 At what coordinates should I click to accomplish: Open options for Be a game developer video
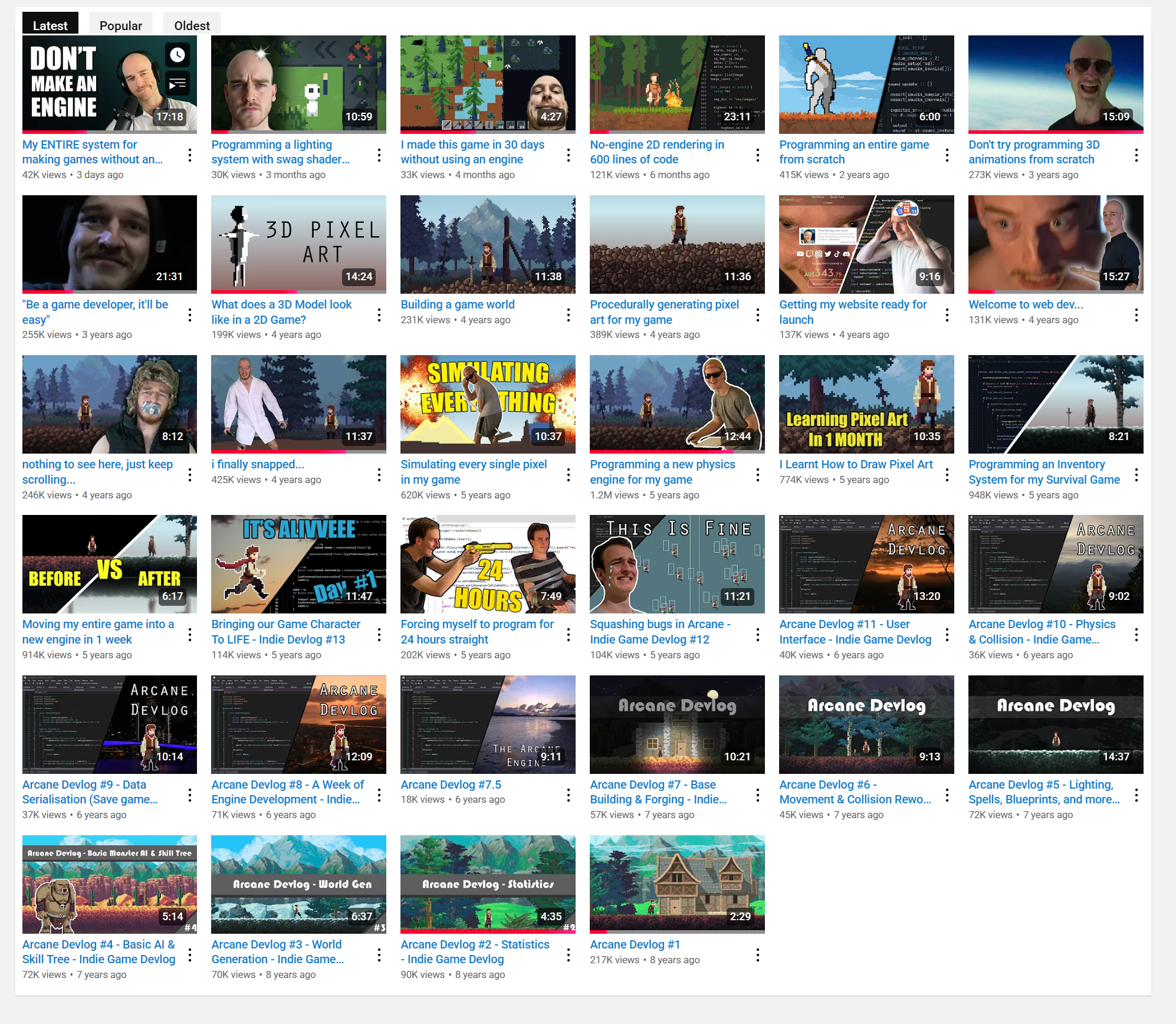pyautogui.click(x=190, y=315)
